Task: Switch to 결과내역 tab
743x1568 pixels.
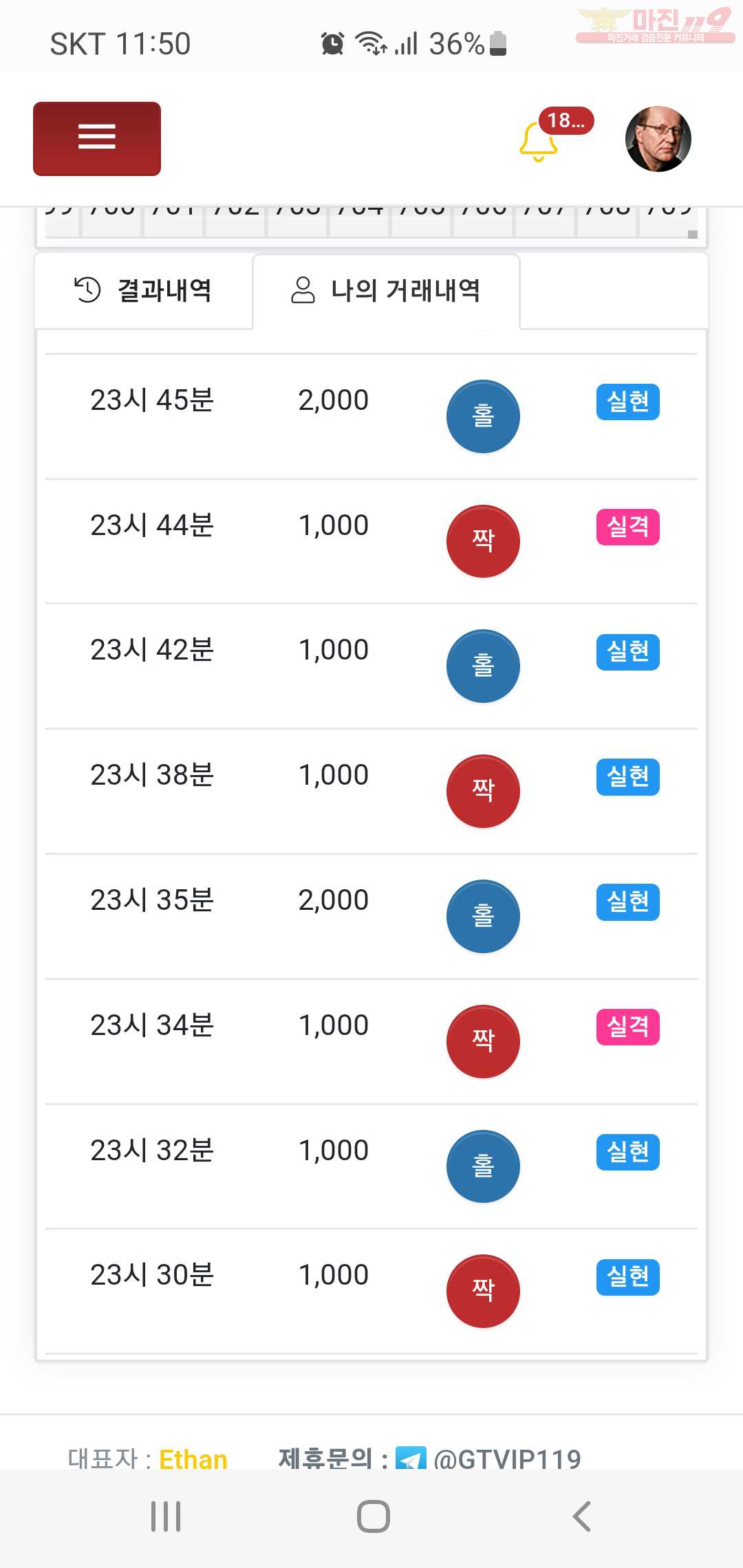Action: [x=144, y=291]
